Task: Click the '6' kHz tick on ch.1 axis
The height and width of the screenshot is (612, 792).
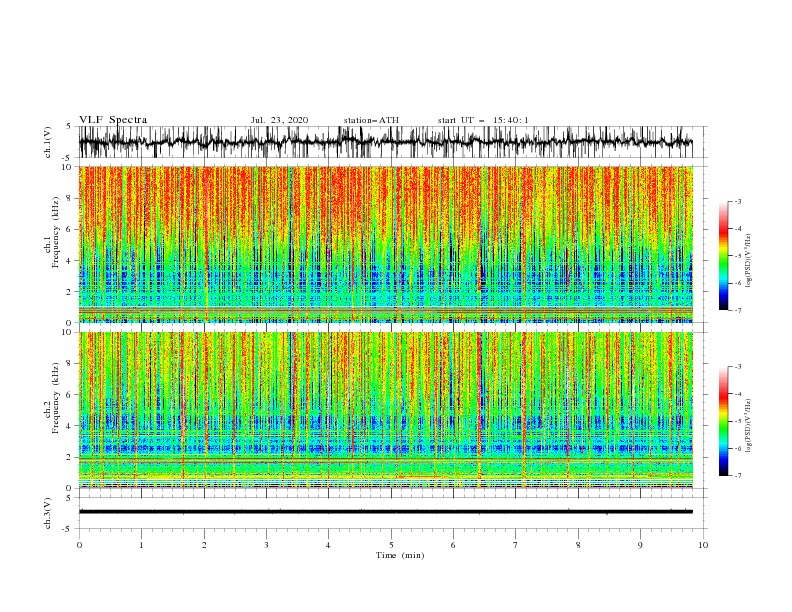Action: click(70, 230)
